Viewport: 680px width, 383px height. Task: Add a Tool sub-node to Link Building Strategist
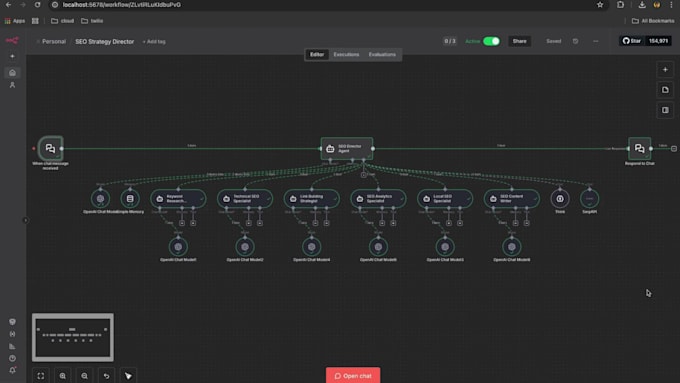pos(327,223)
